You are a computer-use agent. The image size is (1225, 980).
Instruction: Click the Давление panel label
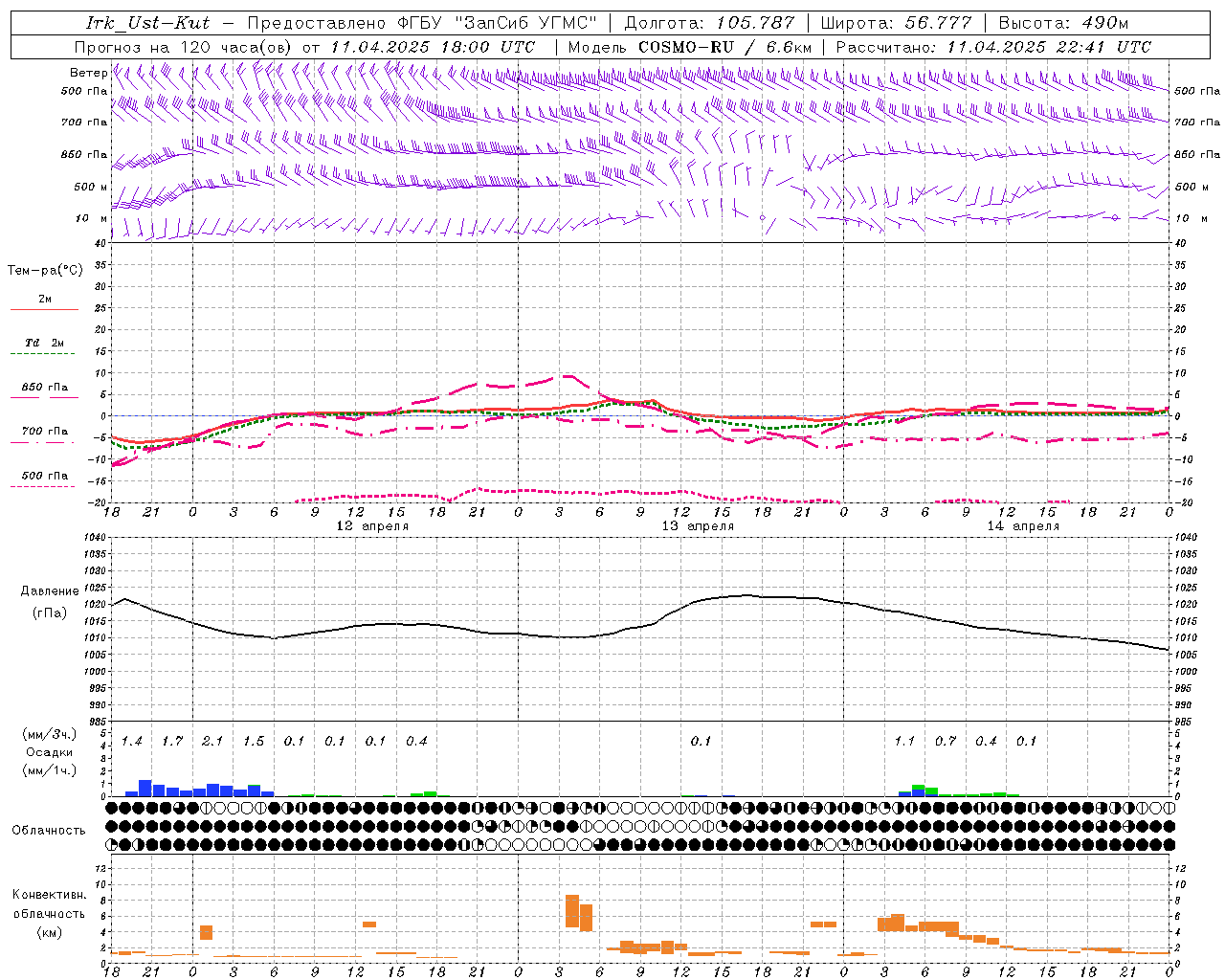[48, 591]
